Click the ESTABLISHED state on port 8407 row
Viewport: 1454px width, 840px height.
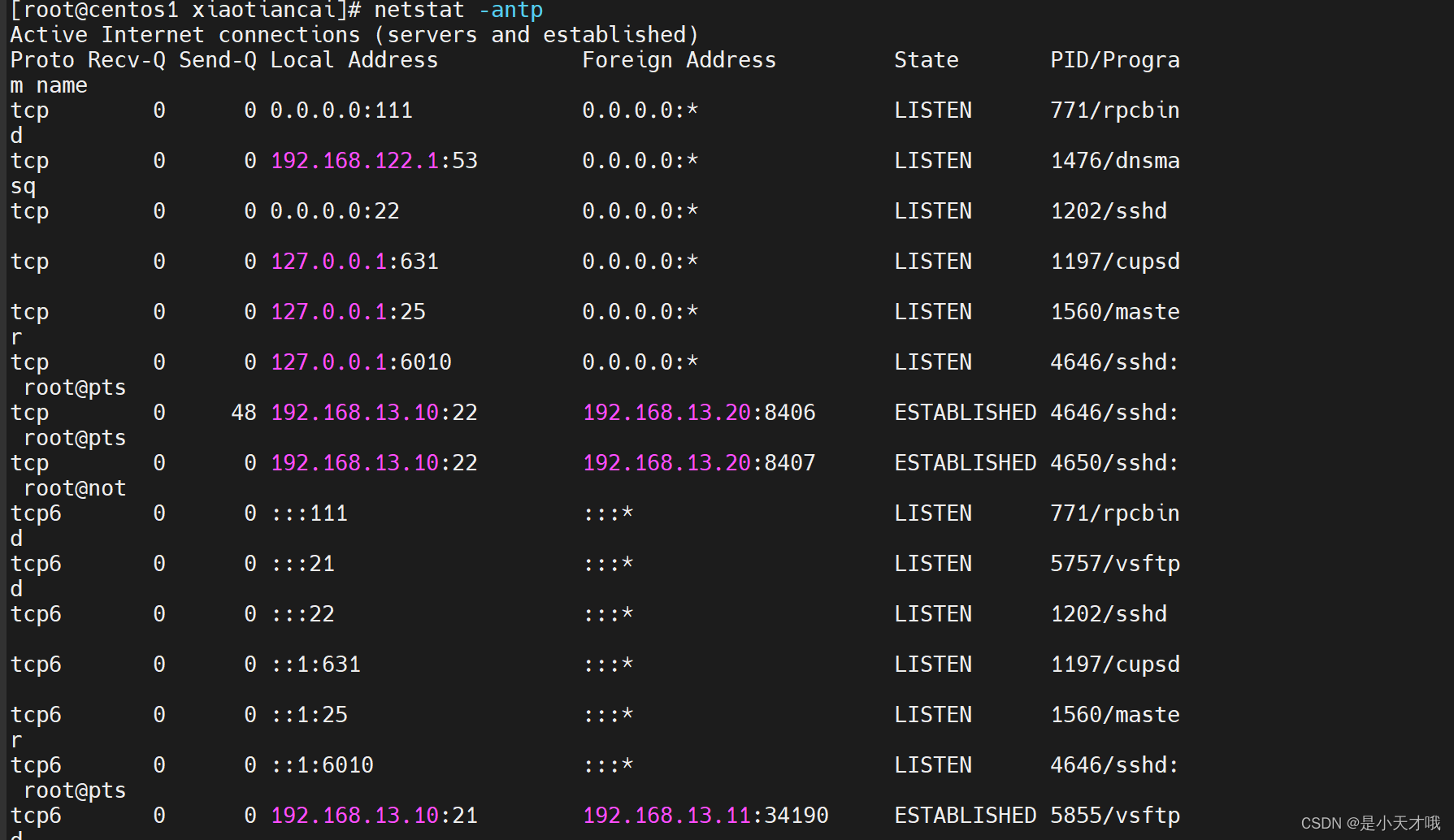pyautogui.click(x=965, y=462)
